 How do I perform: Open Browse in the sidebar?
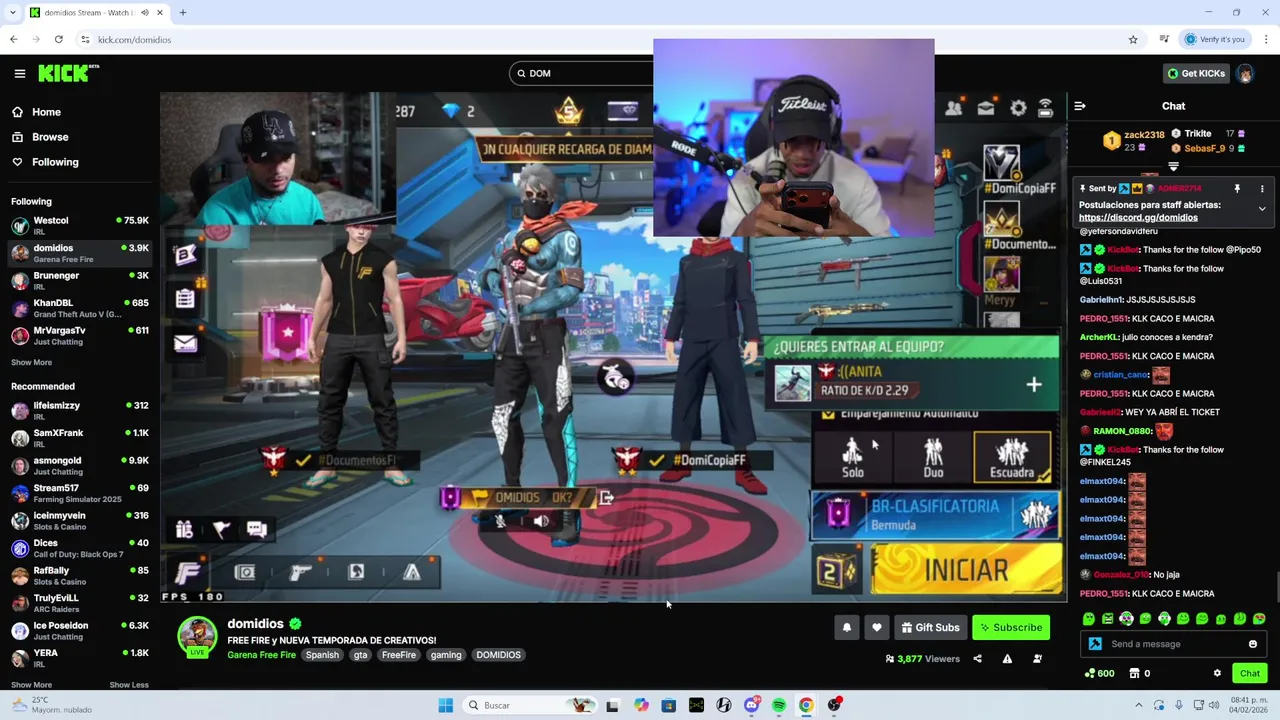[x=40, y=137]
